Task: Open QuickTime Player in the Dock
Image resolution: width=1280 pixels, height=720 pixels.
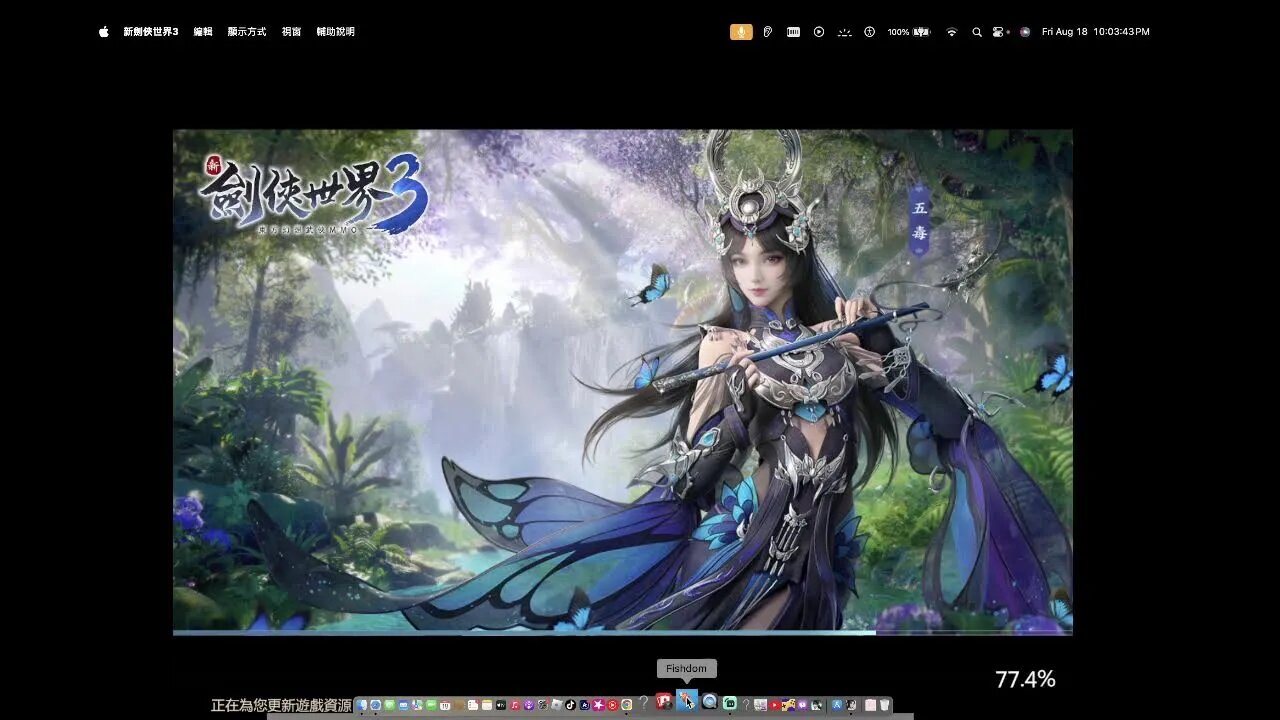Action: pos(709,702)
